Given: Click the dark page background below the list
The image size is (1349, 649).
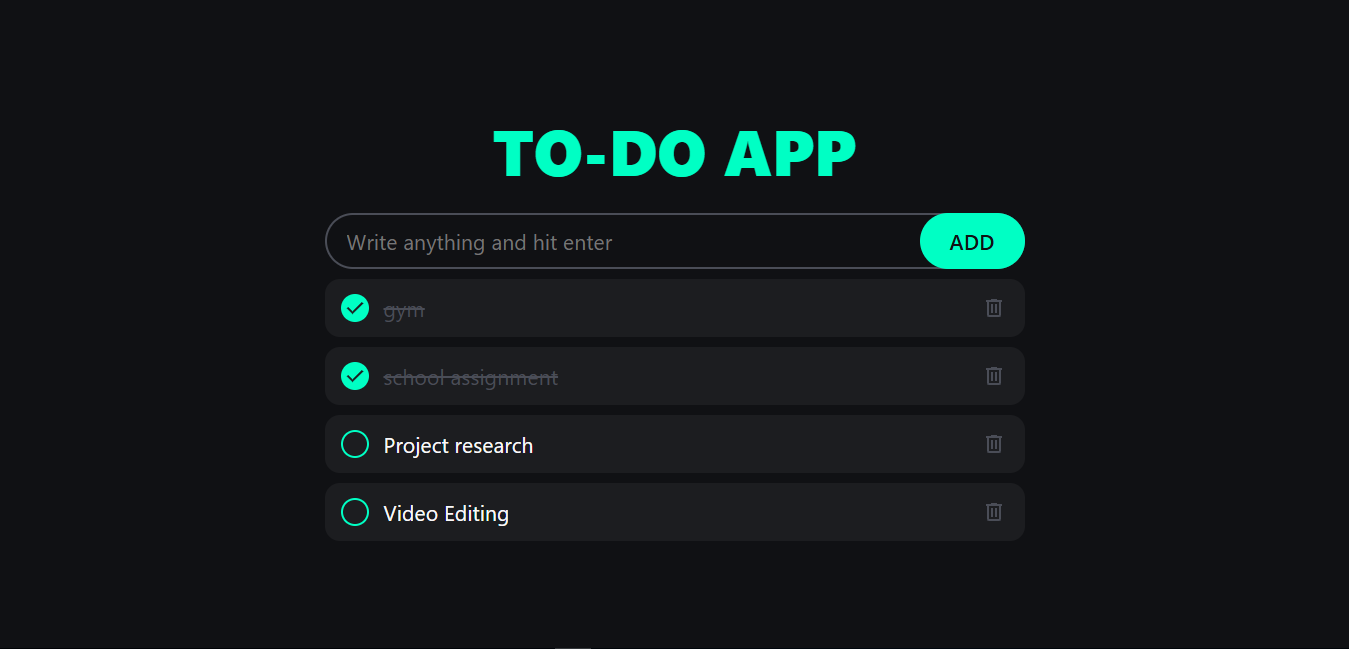Looking at the screenshot, I should click(x=675, y=595).
